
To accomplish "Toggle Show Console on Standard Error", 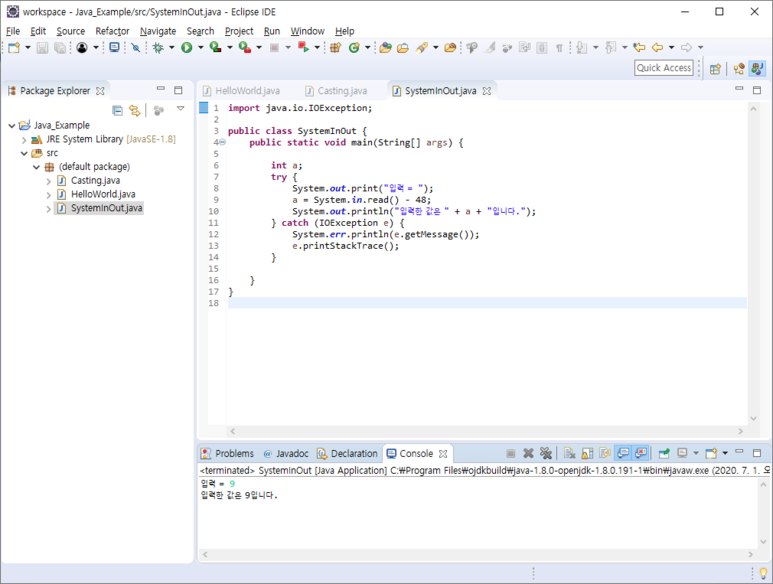I will [641, 453].
